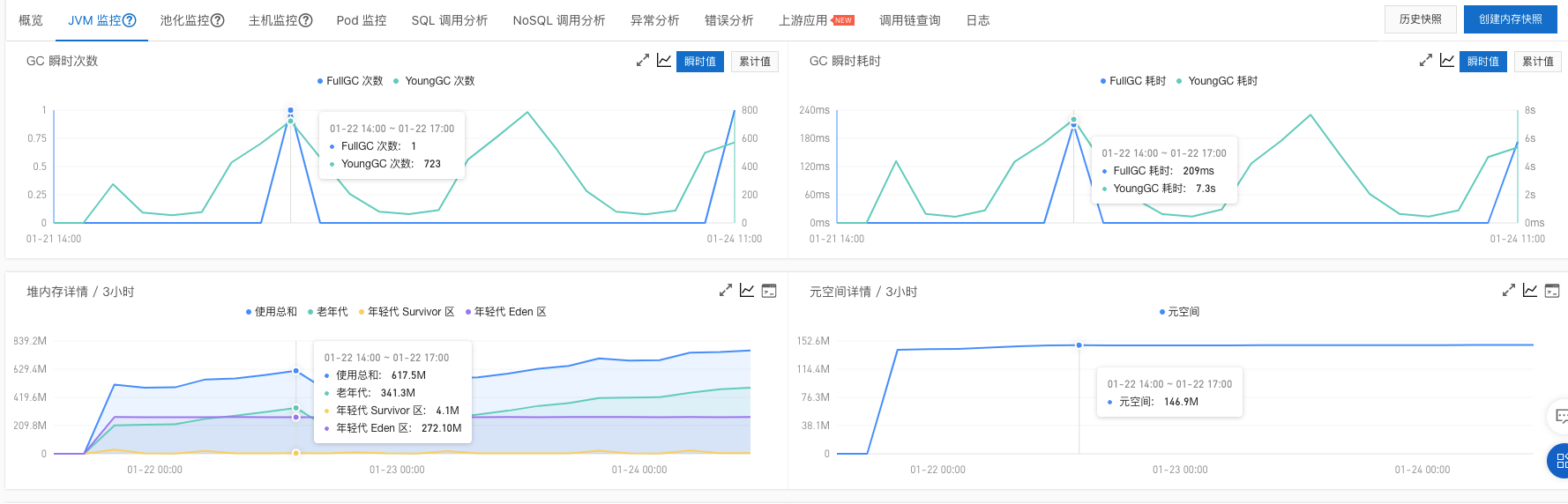Switch to 调用链查询 tab
The height and width of the screenshot is (504, 1568).
click(x=910, y=20)
